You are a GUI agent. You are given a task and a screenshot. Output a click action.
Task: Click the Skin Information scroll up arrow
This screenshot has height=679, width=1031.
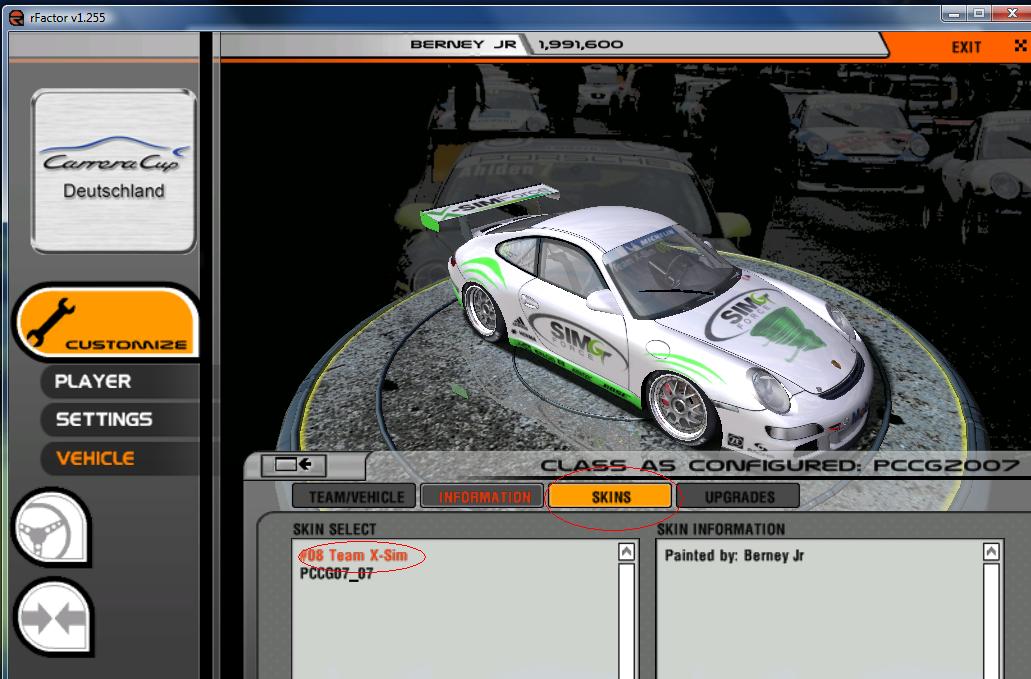click(x=992, y=551)
